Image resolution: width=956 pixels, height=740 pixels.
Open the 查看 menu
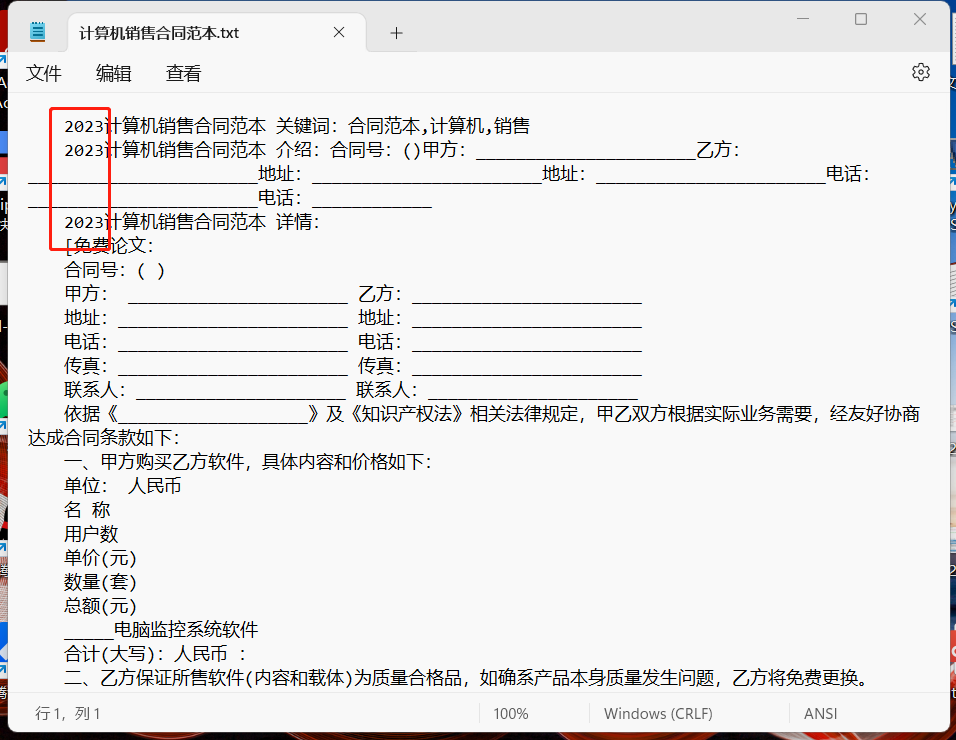click(182, 73)
